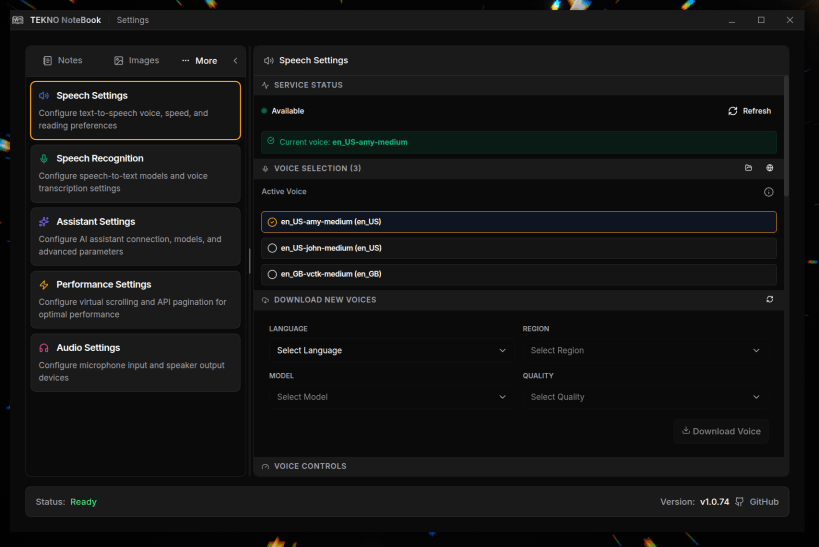Open the Select Region dropdown

point(645,351)
